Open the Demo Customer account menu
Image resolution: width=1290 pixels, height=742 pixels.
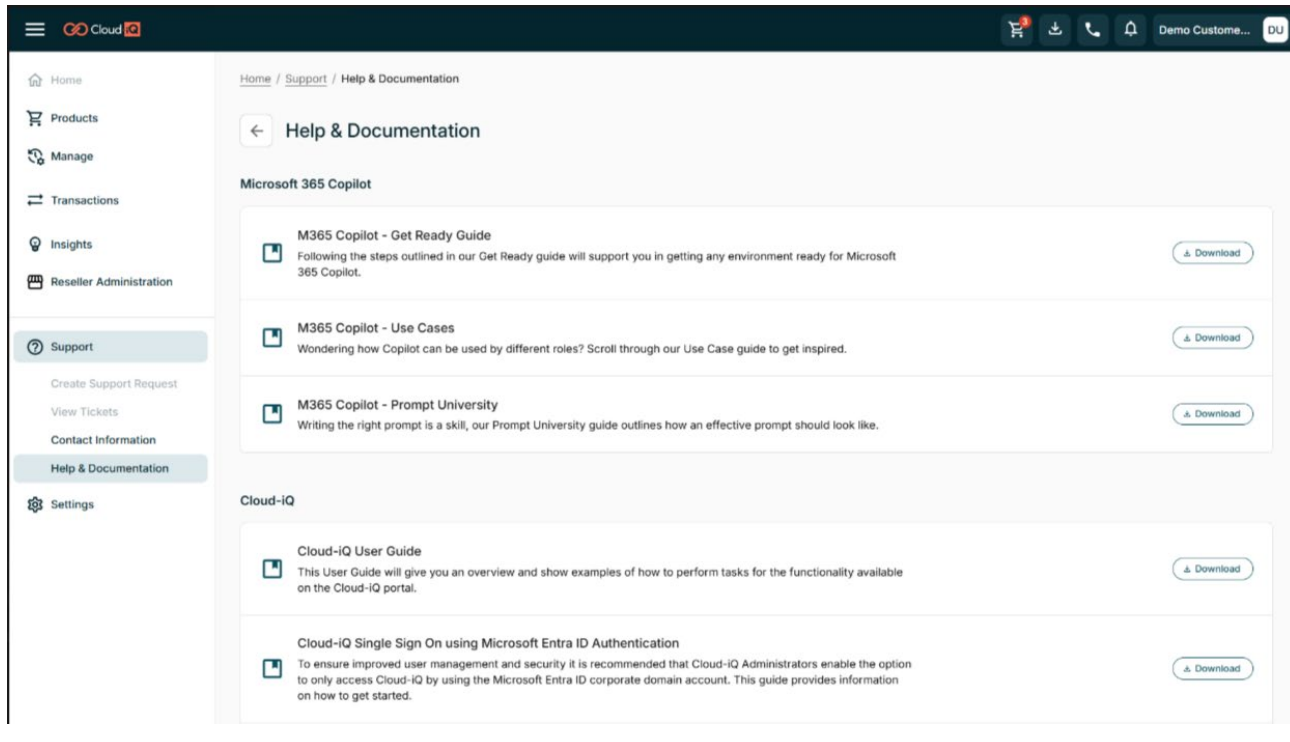click(x=1204, y=30)
